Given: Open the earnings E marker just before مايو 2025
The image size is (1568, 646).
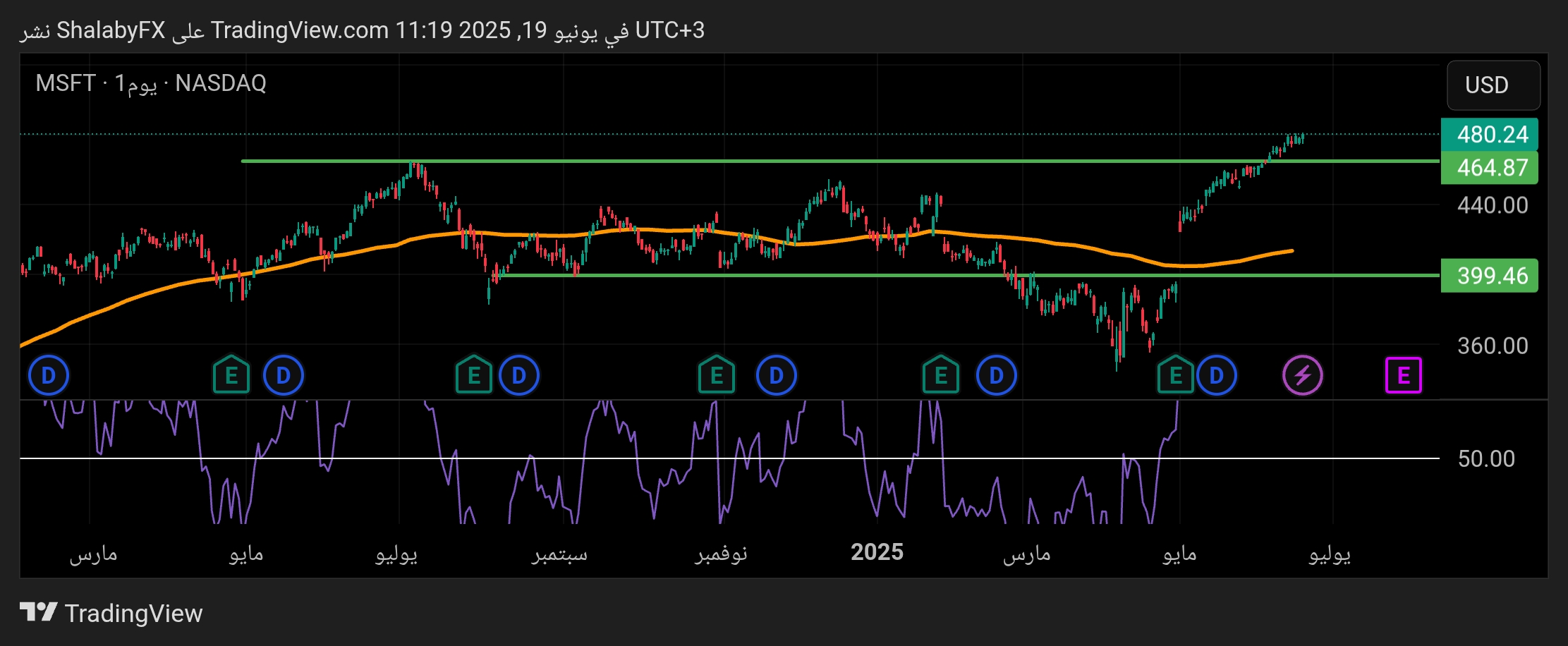Looking at the screenshot, I should pyautogui.click(x=1176, y=375).
